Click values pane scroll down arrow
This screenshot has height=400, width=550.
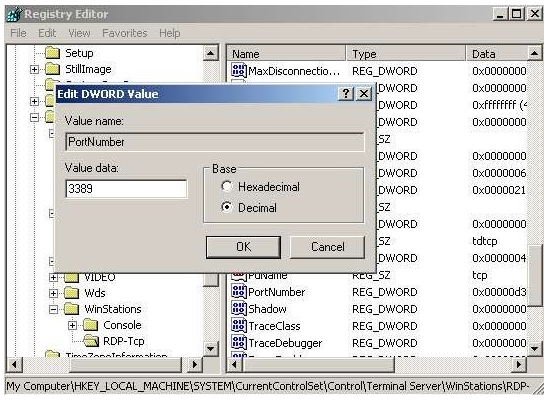click(x=534, y=348)
